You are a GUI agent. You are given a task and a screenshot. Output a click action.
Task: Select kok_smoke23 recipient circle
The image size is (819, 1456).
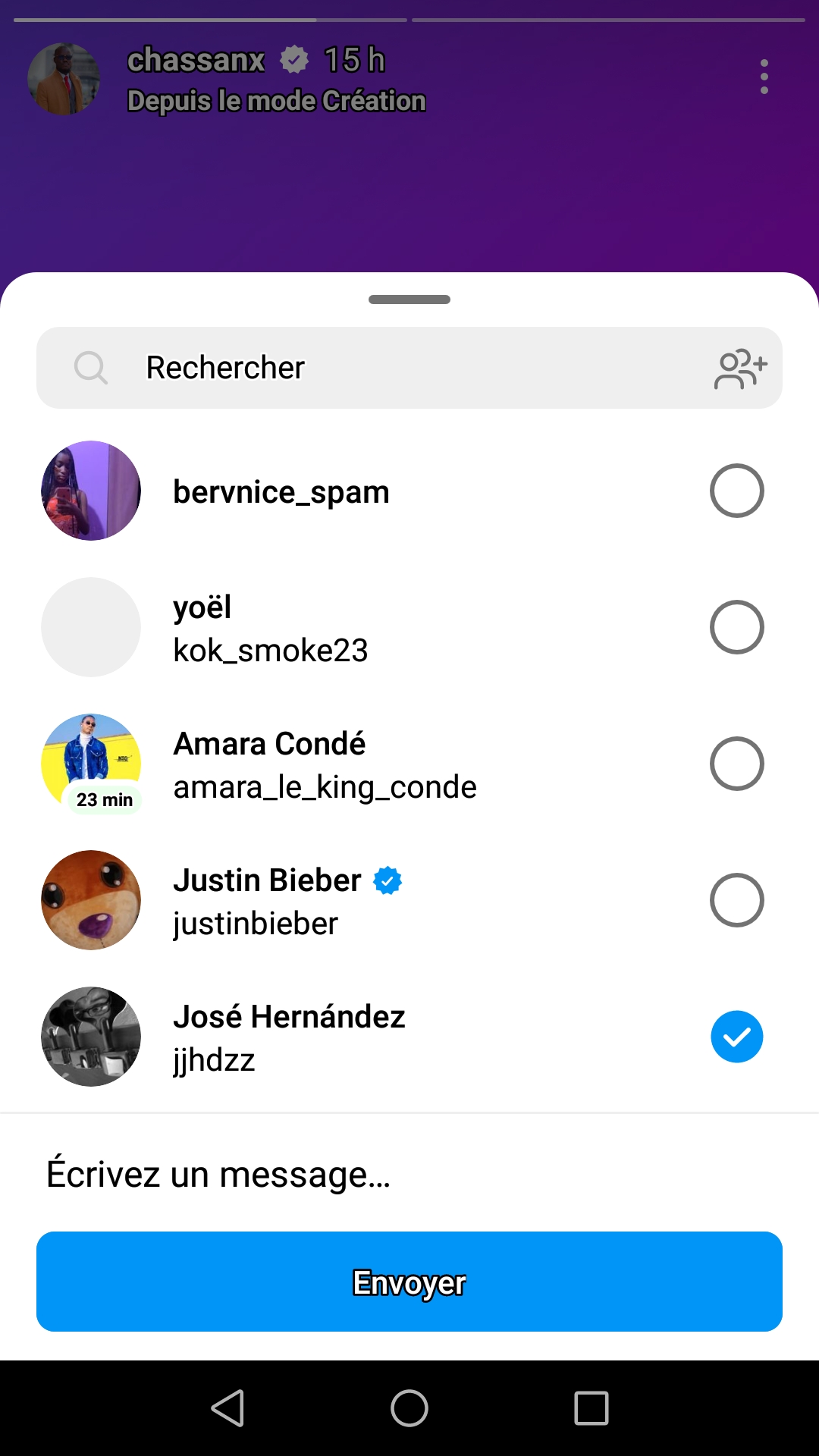[736, 627]
